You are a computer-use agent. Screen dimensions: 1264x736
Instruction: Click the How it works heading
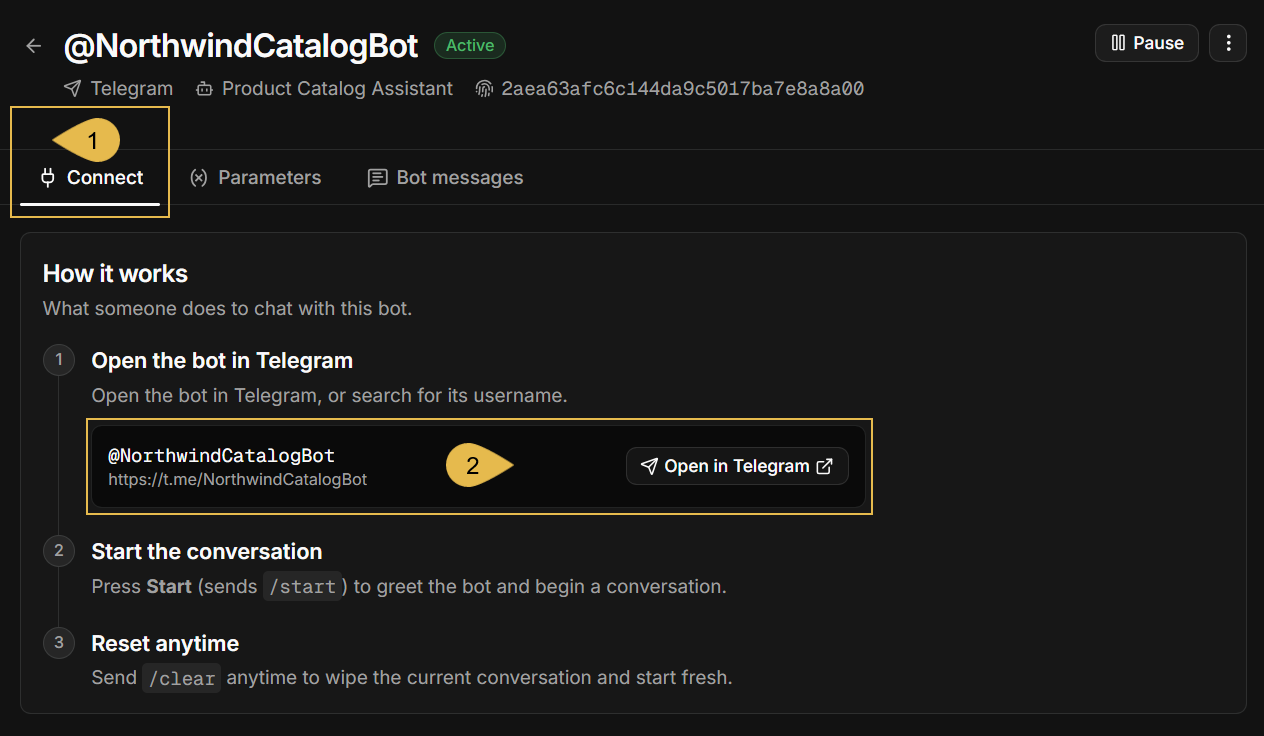[115, 274]
